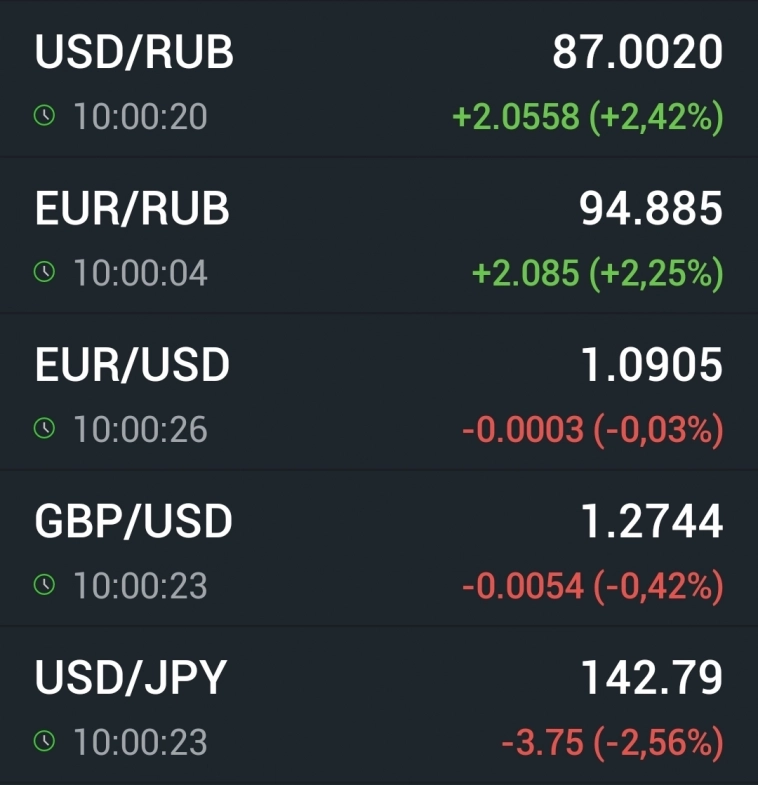This screenshot has width=758, height=785.
Task: Click the EUR/USD price 1.0905
Action: [651, 365]
